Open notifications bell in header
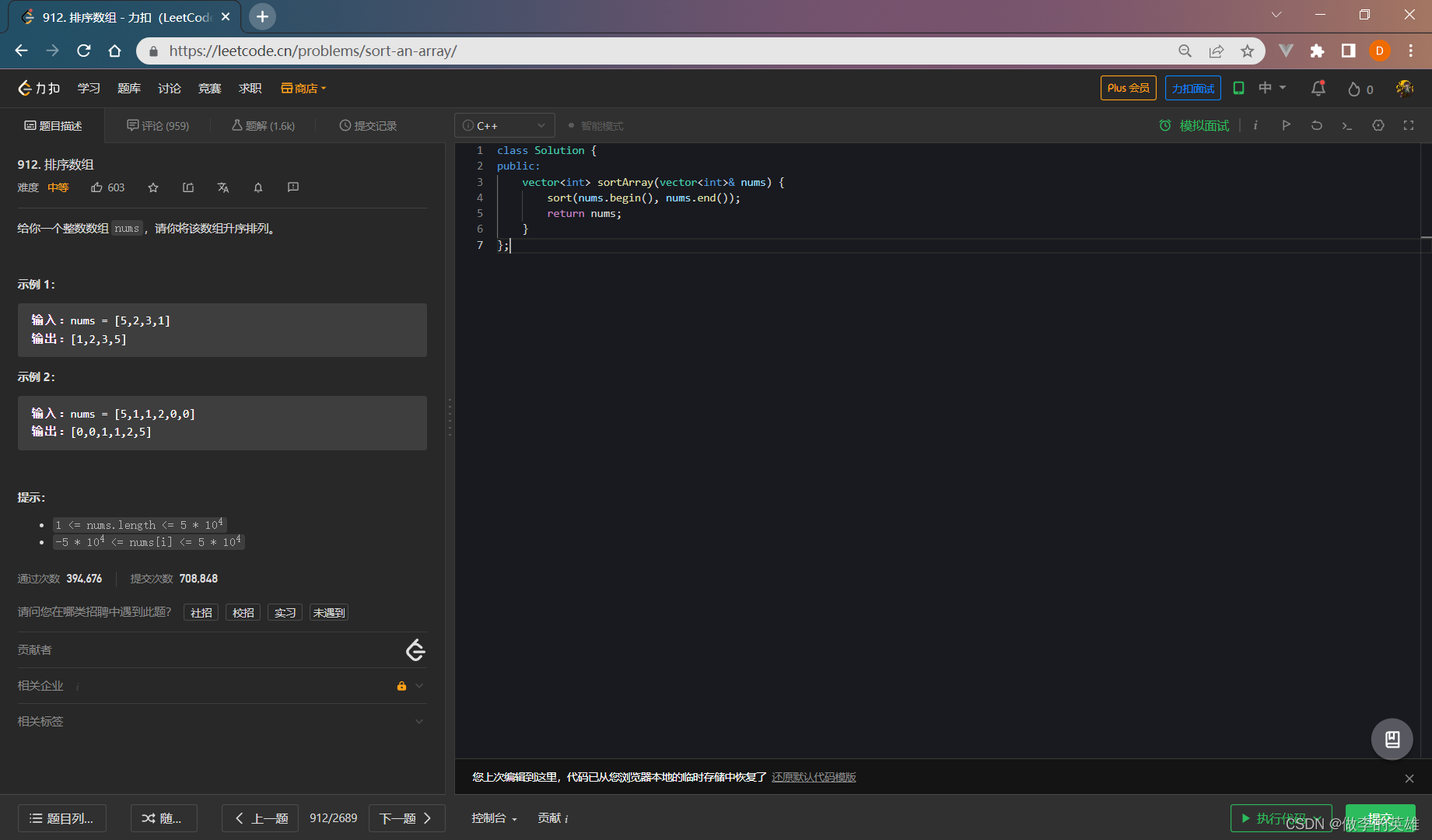The height and width of the screenshot is (840, 1432). coord(1318,89)
